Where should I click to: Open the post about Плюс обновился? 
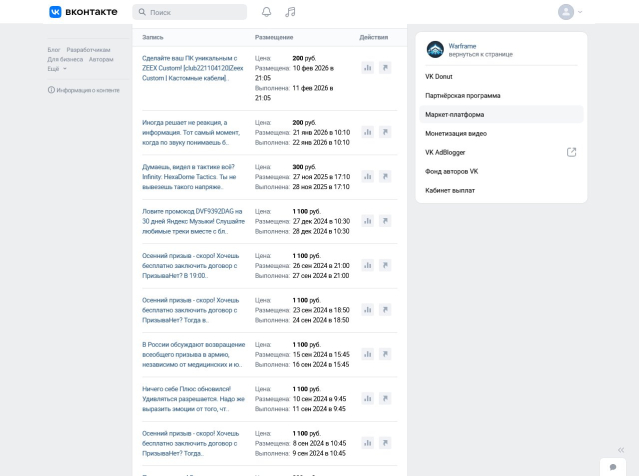[x=192, y=398]
